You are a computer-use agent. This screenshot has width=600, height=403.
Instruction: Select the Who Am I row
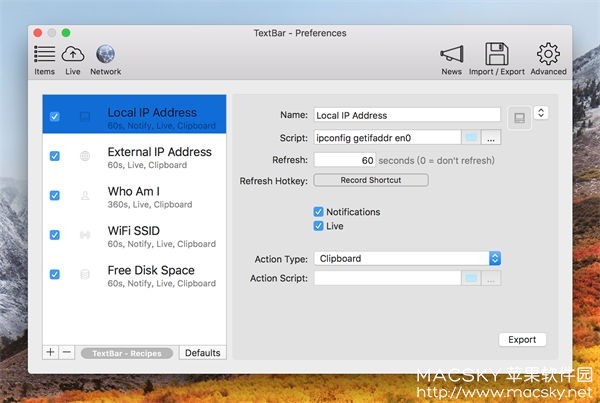click(x=134, y=195)
